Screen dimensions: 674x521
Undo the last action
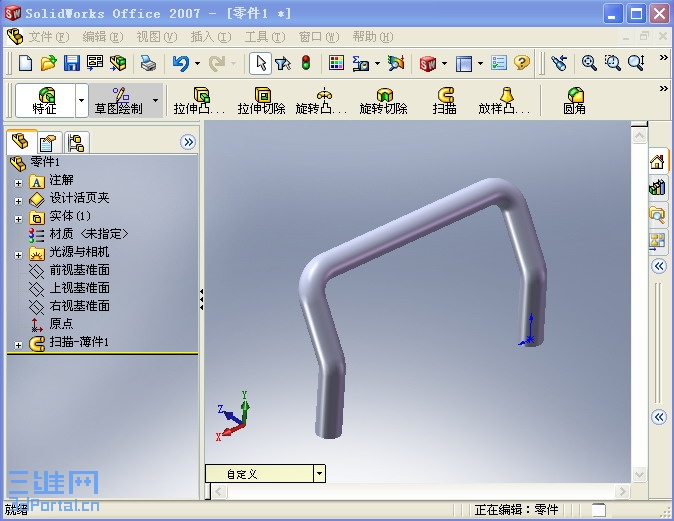[181, 63]
